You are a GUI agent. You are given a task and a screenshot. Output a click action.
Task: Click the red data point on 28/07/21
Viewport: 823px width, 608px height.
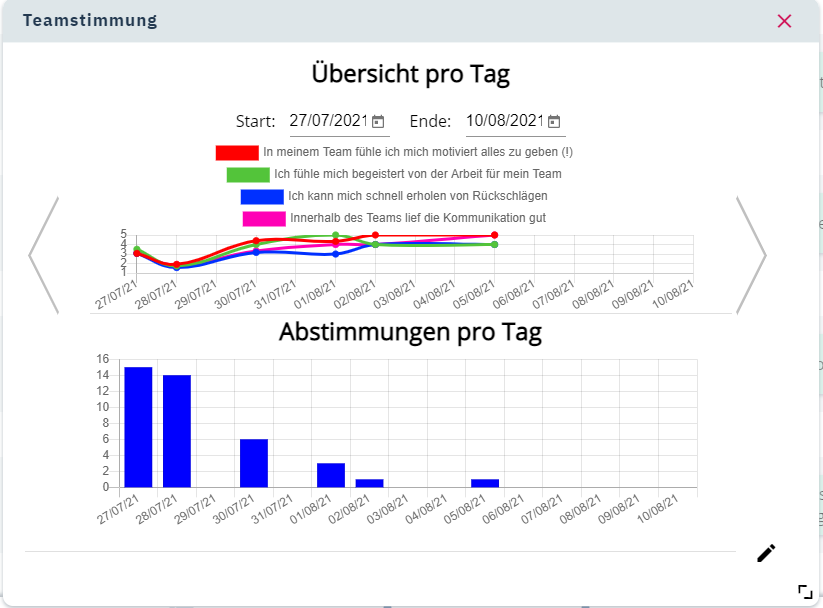point(177,265)
